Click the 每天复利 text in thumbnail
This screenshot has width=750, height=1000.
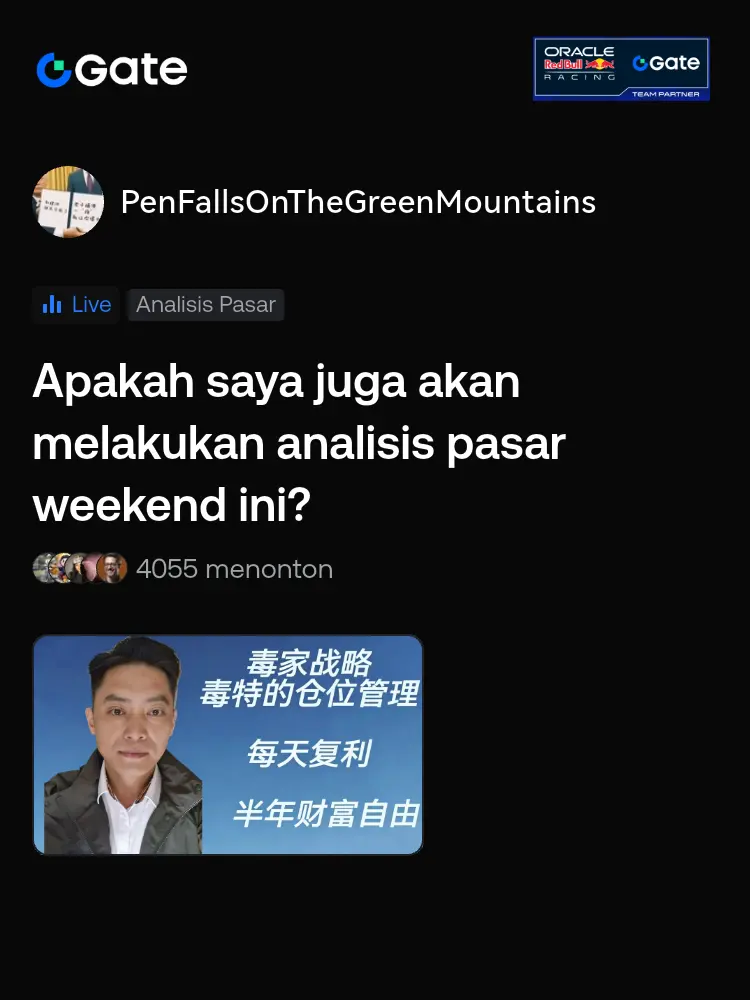pos(309,753)
